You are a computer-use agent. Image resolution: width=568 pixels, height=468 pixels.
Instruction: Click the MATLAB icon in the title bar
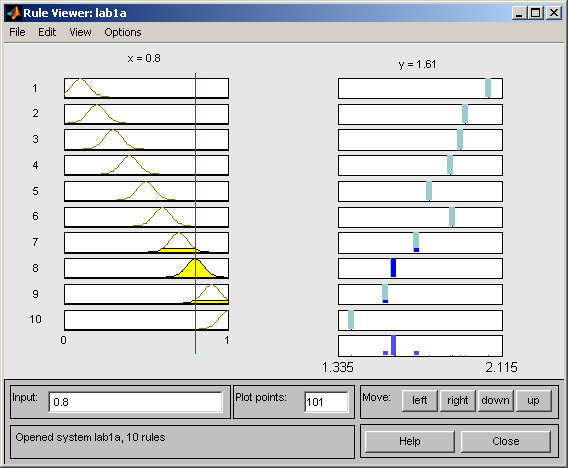click(13, 13)
